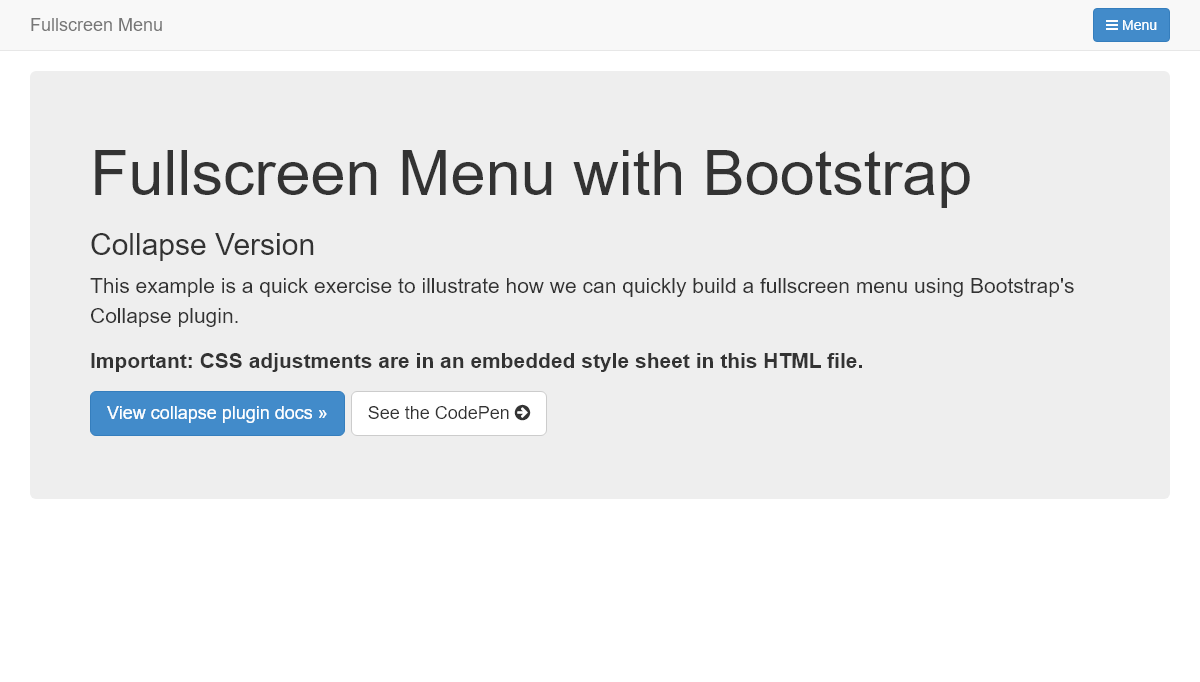Click See the CodePen button
The height and width of the screenshot is (682, 1200).
(x=449, y=413)
